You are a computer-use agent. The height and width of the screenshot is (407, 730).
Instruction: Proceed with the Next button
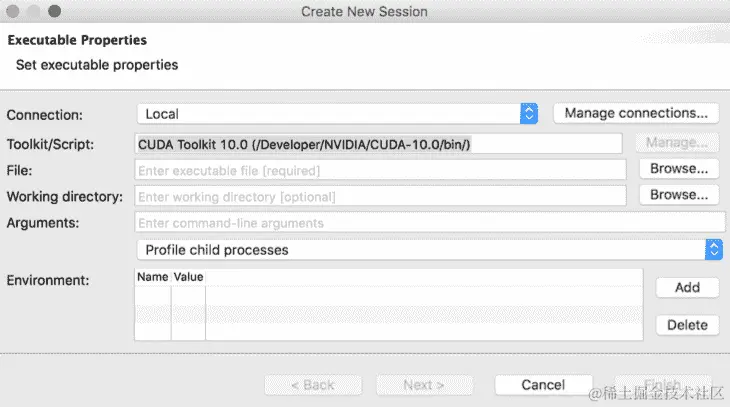click(x=424, y=385)
